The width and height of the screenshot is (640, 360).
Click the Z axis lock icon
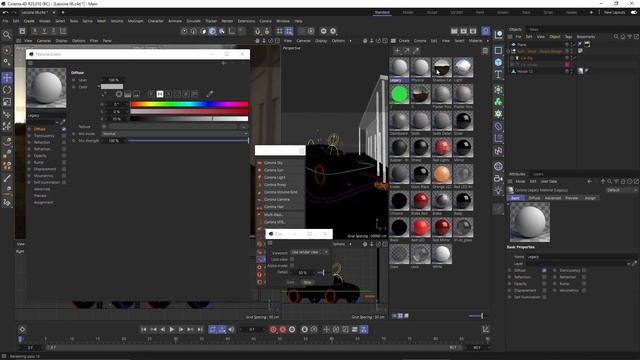[x=53, y=31]
